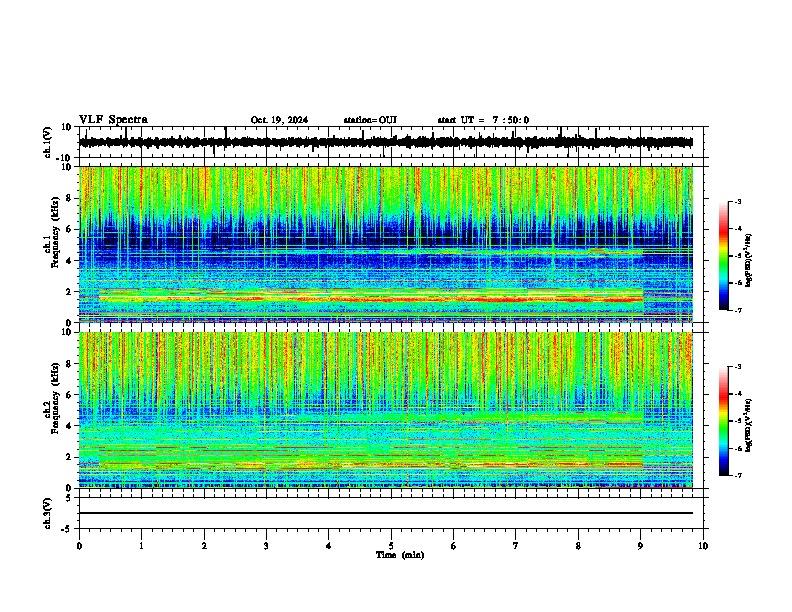Viewport: 792px width, 612px height.
Task: Click the ch.3(V) axis label
Action: pyautogui.click(x=48, y=513)
